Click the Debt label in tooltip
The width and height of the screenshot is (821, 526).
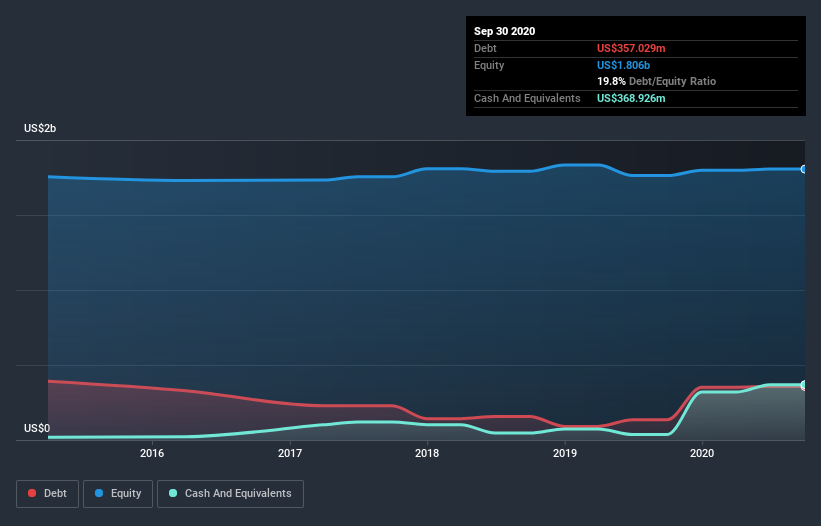(x=485, y=48)
